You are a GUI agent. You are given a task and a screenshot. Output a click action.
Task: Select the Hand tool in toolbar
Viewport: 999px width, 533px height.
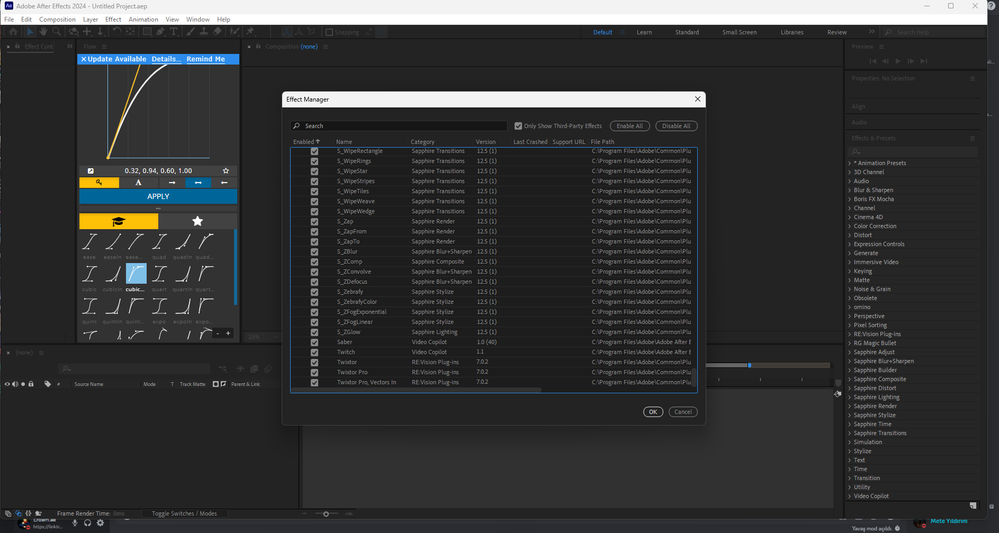click(x=43, y=32)
